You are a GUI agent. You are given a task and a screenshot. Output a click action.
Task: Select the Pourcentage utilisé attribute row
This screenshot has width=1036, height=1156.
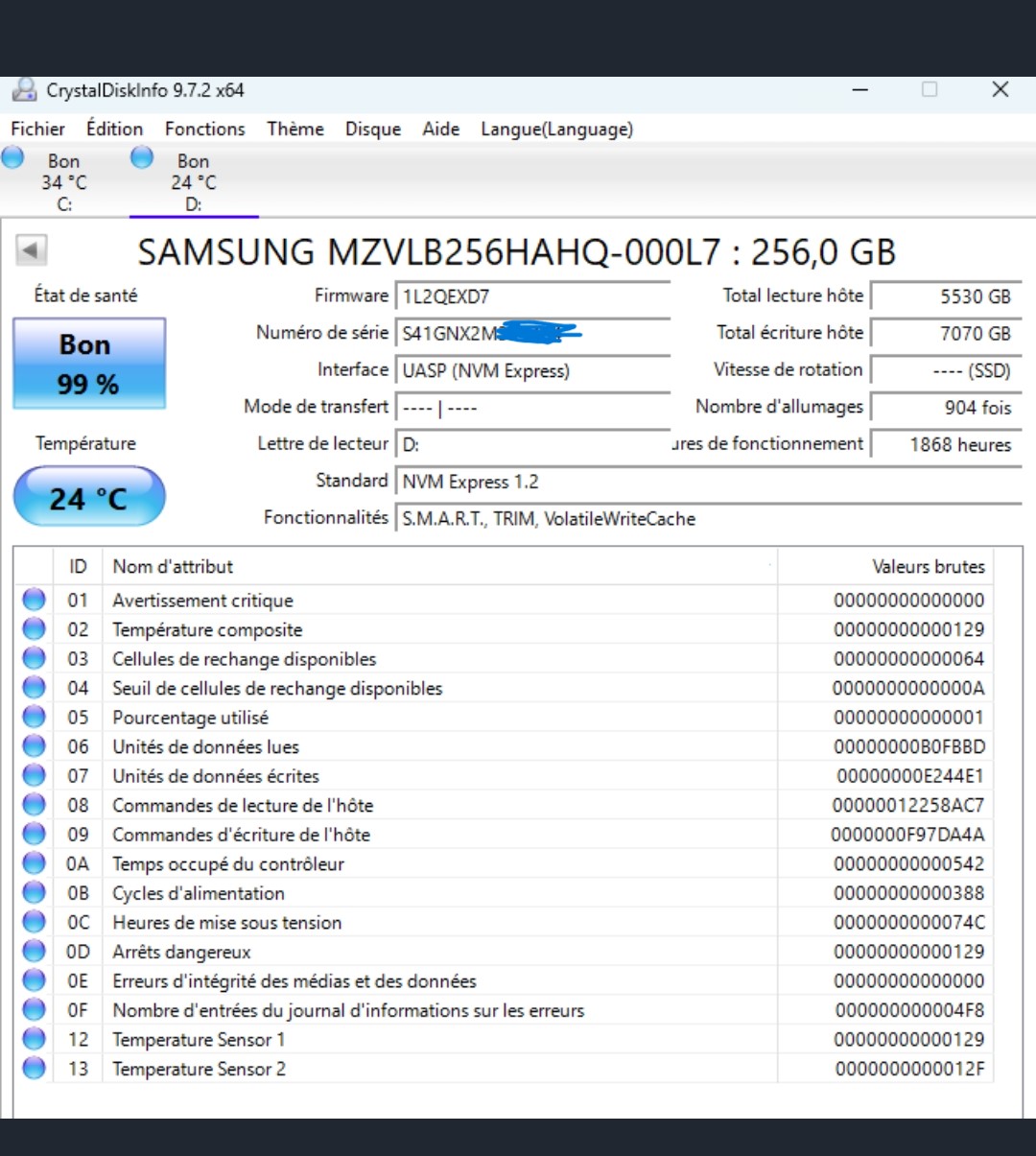(504, 717)
